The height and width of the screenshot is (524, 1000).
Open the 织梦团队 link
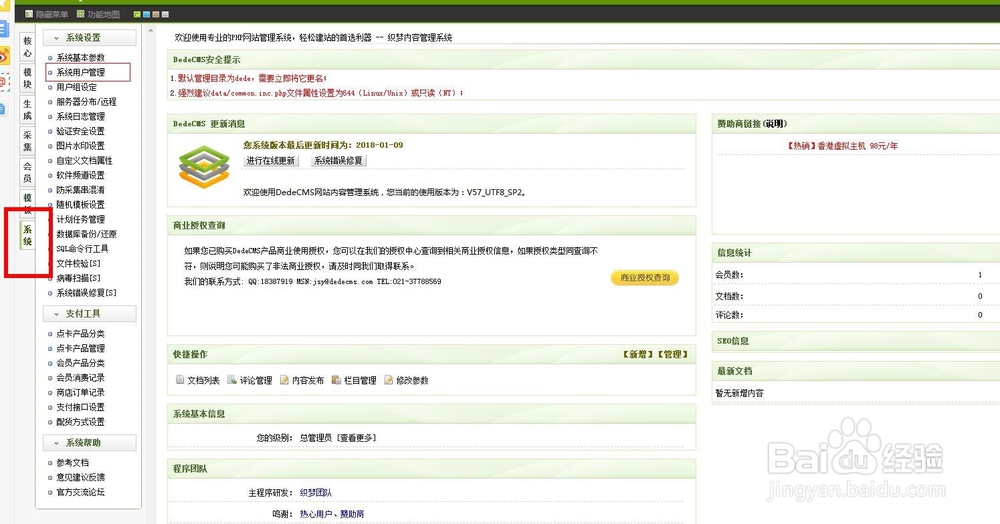pos(316,493)
